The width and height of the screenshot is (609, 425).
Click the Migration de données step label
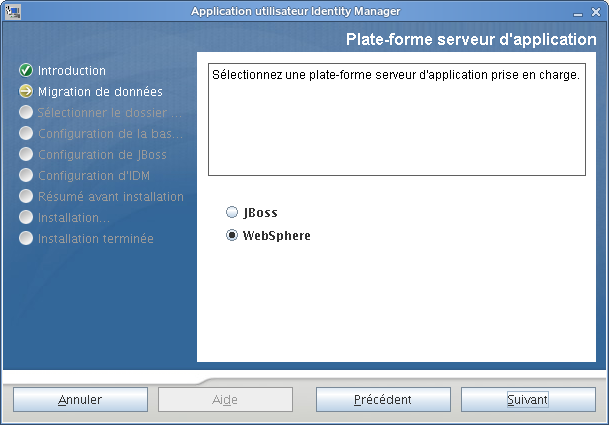tap(100, 92)
